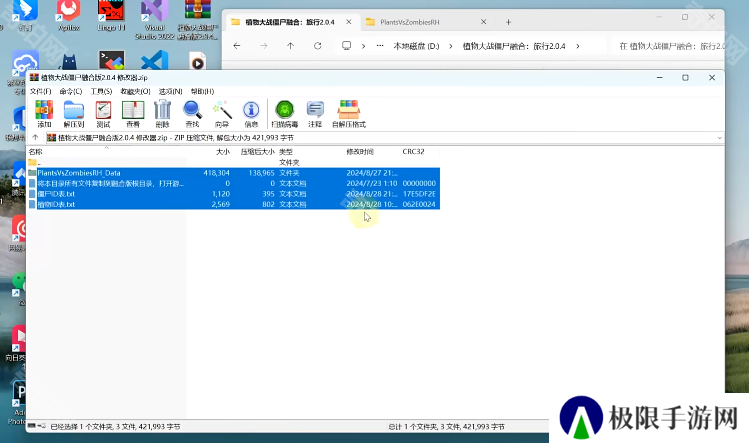Image resolution: width=749 pixels, height=443 pixels.
Task: Click the 注释 (Comment) toolbar icon
Action: coord(315,114)
